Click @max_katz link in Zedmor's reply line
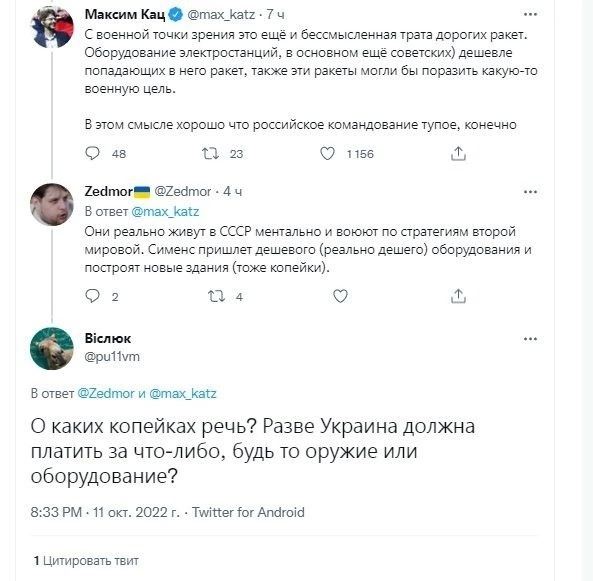This screenshot has width=593, height=581. coord(165,211)
